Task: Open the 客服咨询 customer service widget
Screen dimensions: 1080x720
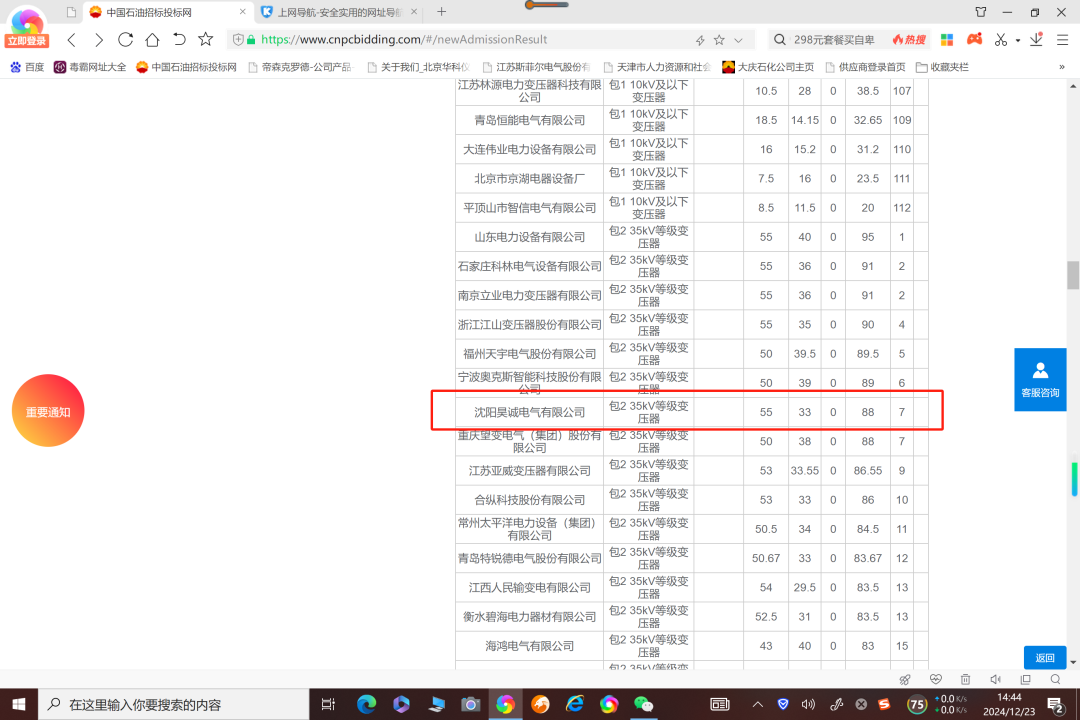Action: click(x=1040, y=380)
